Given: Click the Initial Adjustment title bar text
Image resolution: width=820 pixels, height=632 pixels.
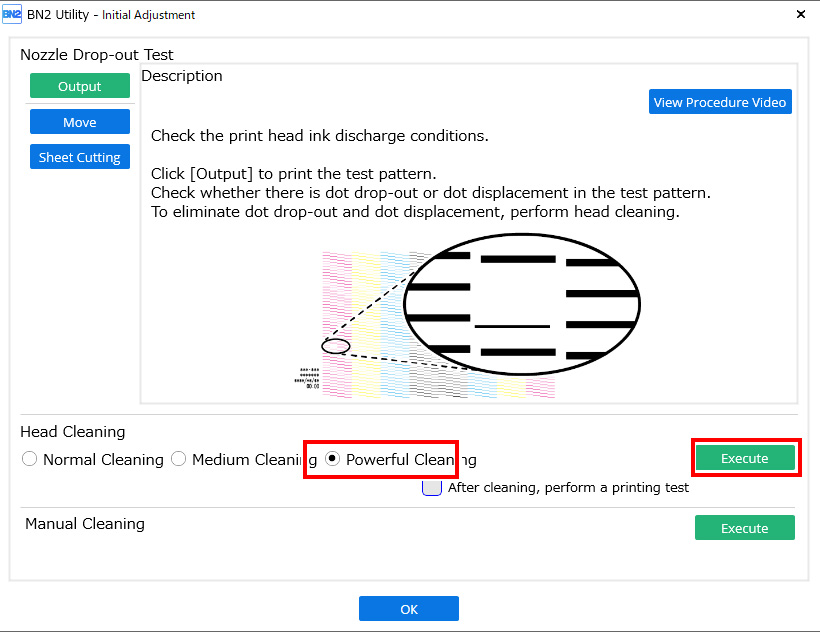Looking at the screenshot, I should [x=149, y=15].
